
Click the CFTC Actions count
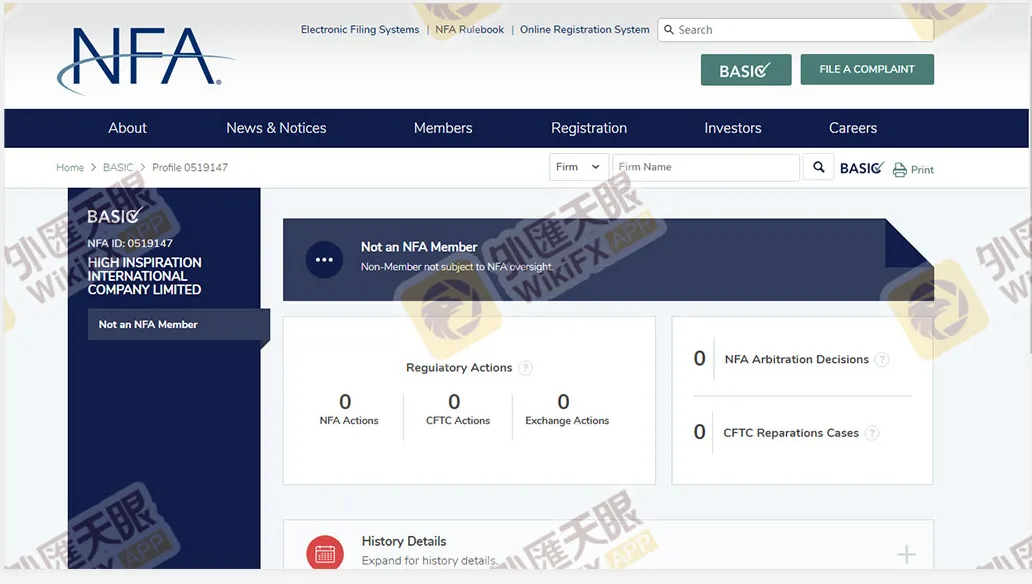point(454,402)
